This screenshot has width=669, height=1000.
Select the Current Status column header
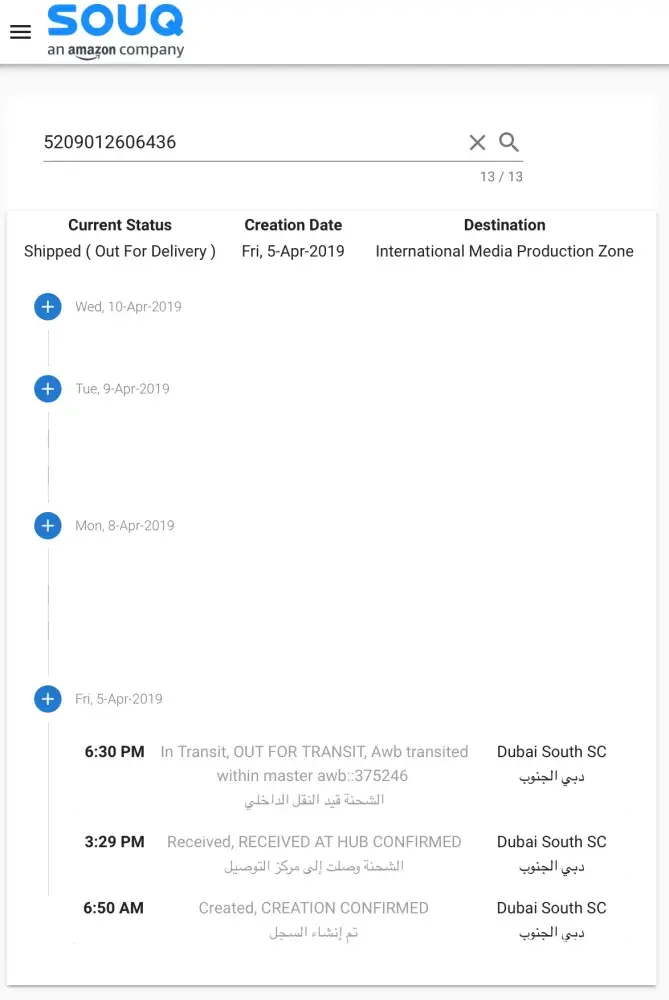click(x=120, y=225)
